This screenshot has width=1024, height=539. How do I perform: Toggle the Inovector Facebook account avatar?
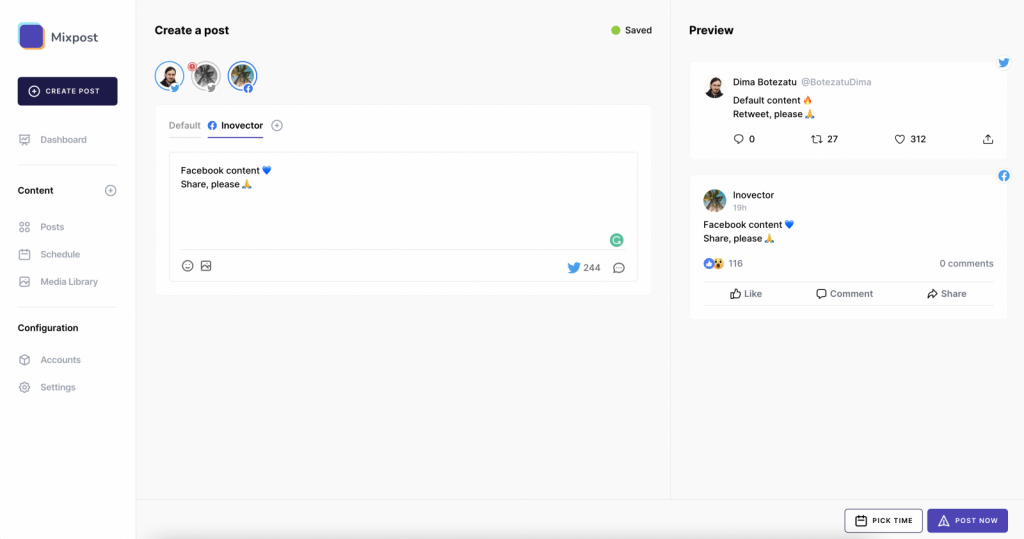click(242, 76)
